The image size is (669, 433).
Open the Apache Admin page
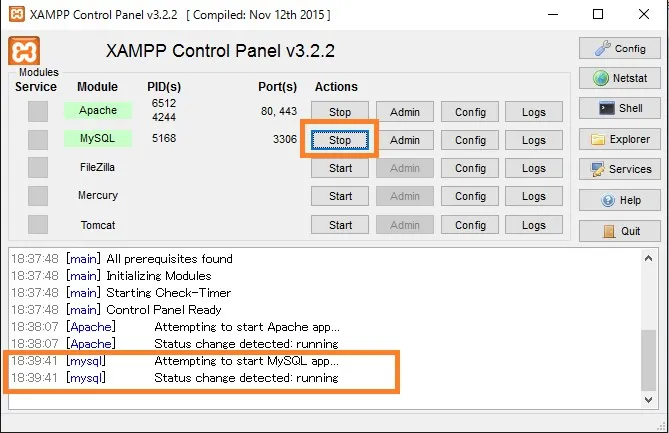(x=405, y=112)
